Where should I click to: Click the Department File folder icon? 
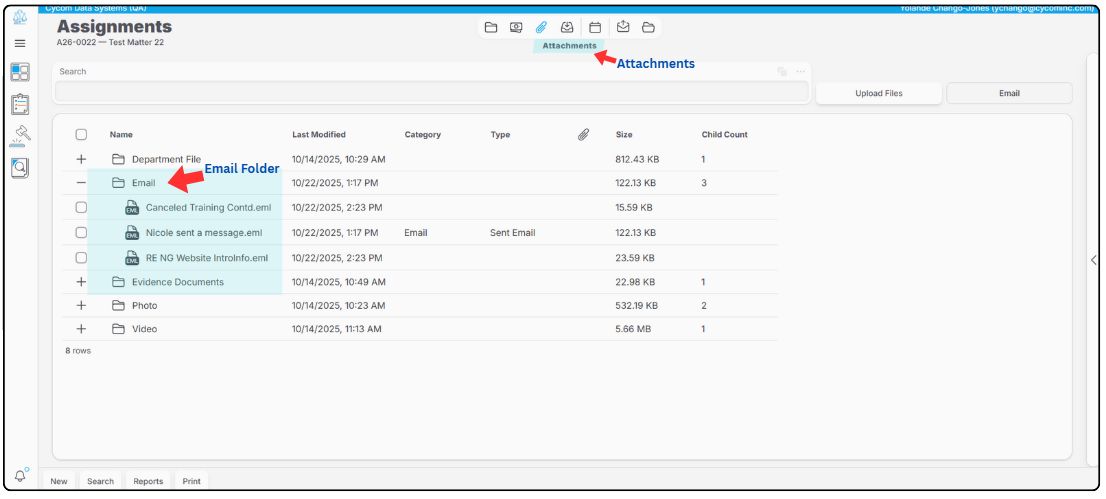[118, 160]
